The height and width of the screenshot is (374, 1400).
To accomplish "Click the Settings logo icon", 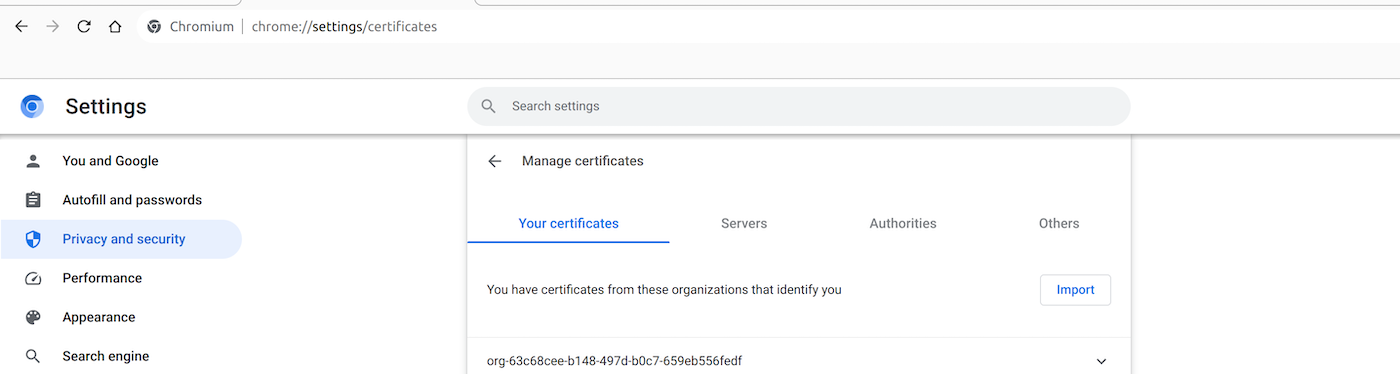I will pos(32,106).
